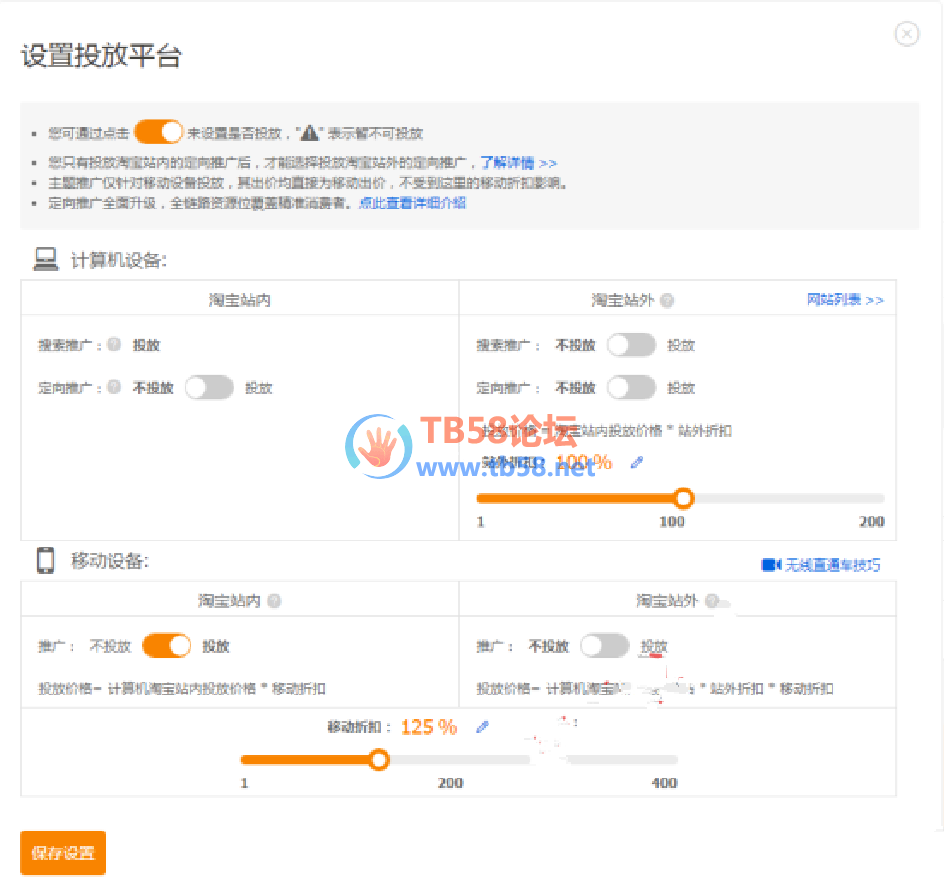944x893 pixels.
Task: Click help icon beside computer 定向推广 站内
Action: click(114, 387)
